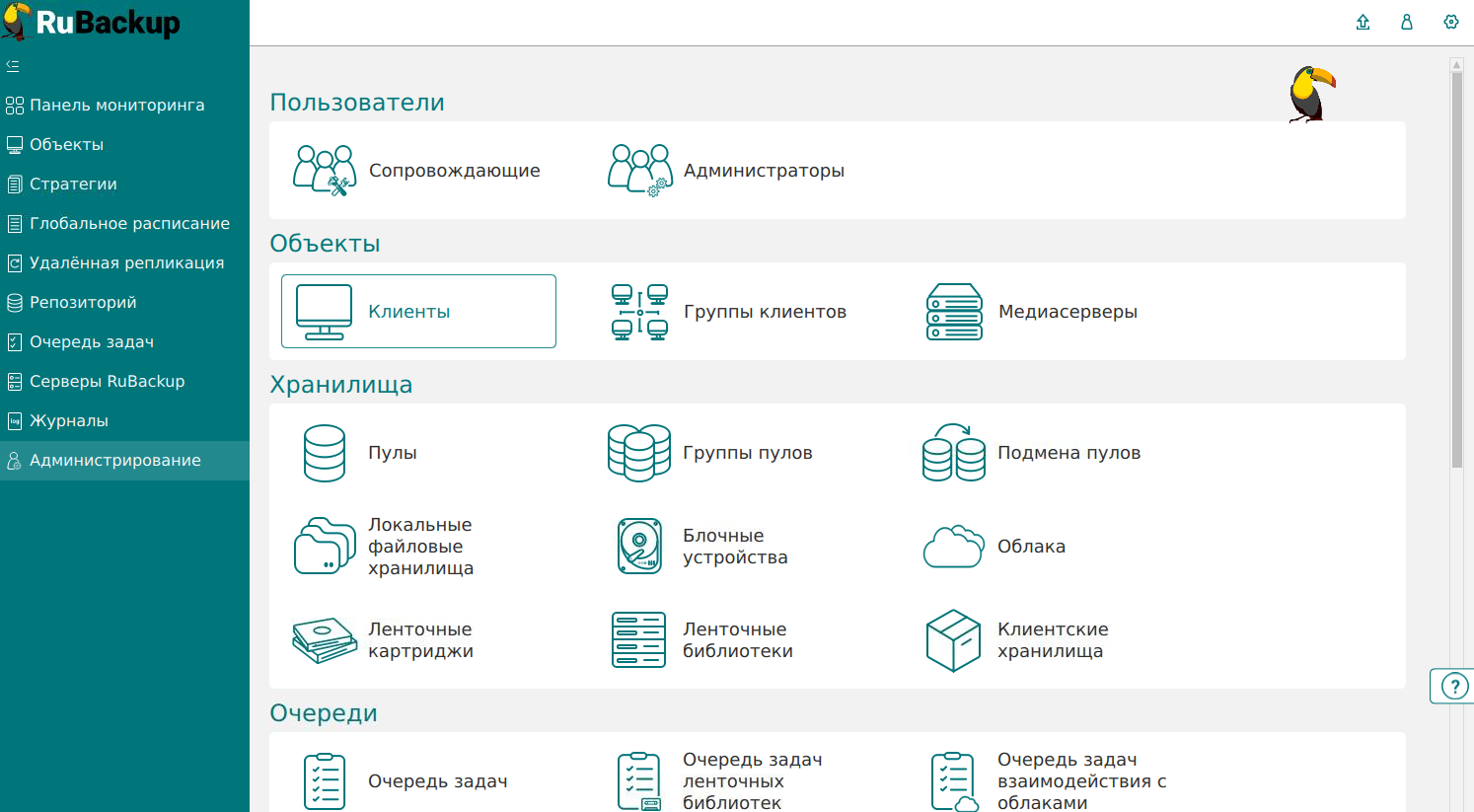
Task: Open the Ленточные картриджи icon
Action: (x=325, y=640)
